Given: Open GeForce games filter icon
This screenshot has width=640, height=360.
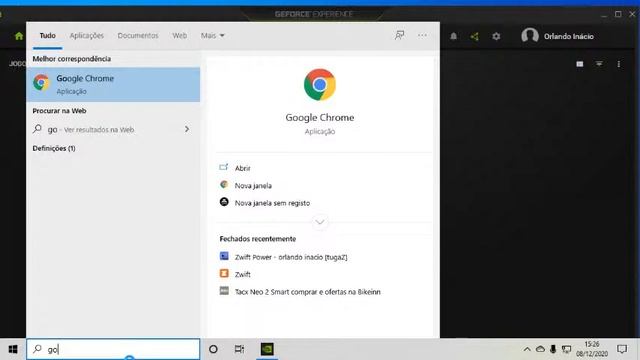Looking at the screenshot, I should tap(599, 64).
